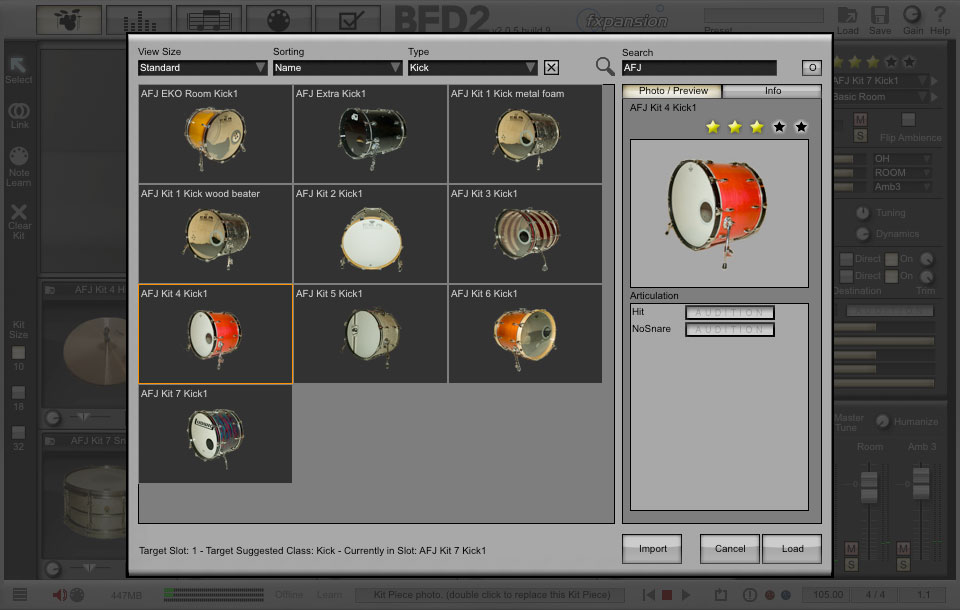Open the Basic Room dropdown

881,97
